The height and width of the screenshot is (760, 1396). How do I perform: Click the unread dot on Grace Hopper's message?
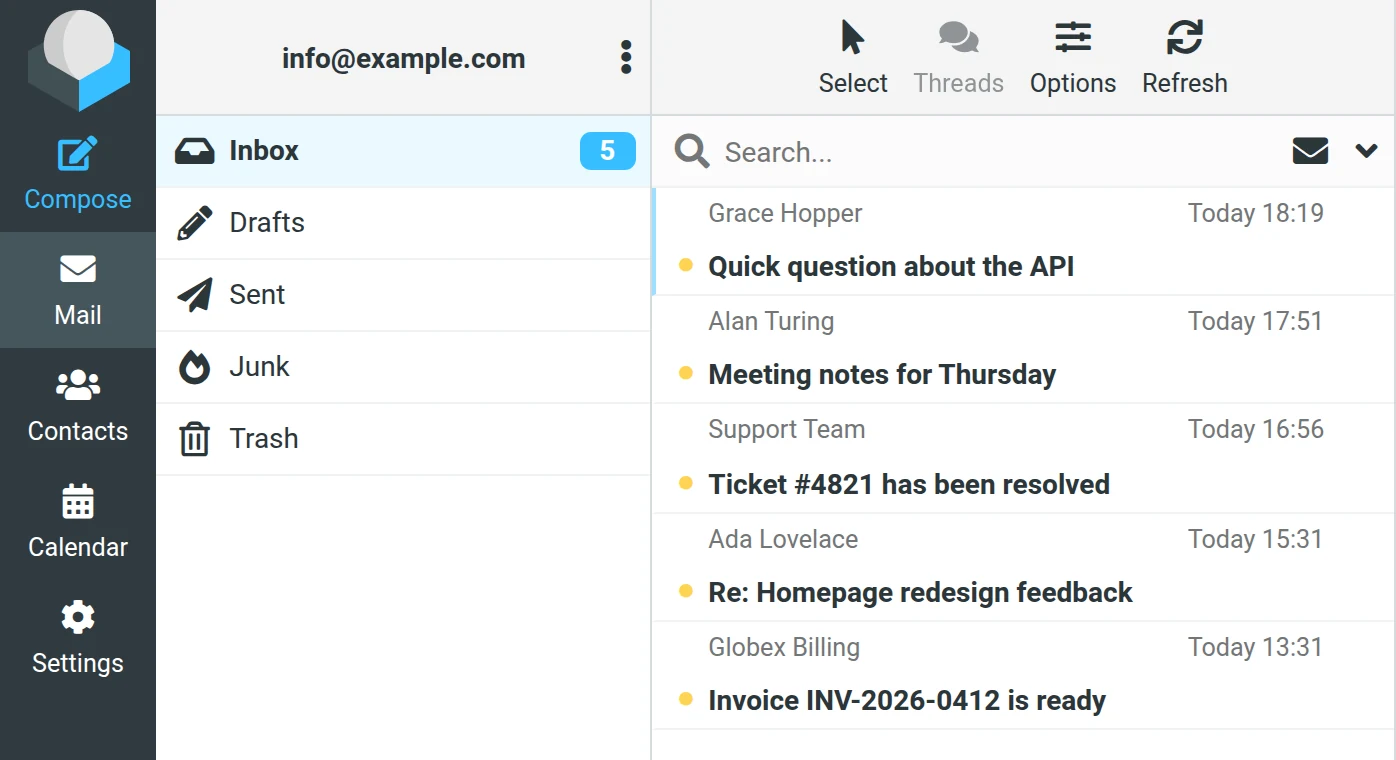pos(686,265)
